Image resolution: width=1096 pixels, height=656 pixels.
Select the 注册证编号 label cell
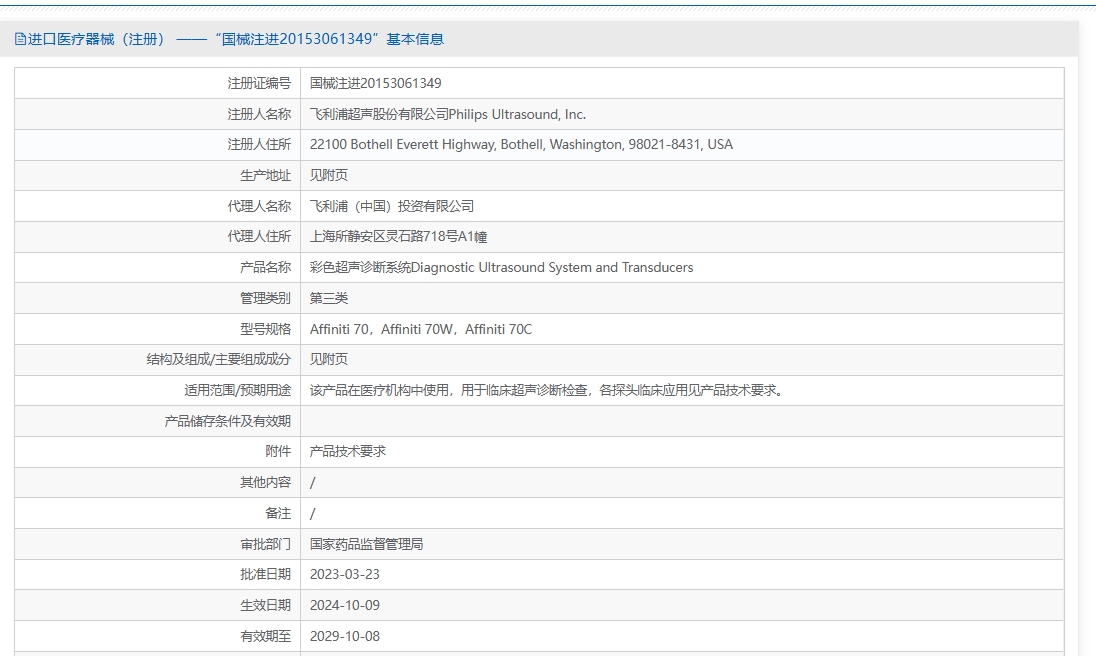(x=259, y=83)
